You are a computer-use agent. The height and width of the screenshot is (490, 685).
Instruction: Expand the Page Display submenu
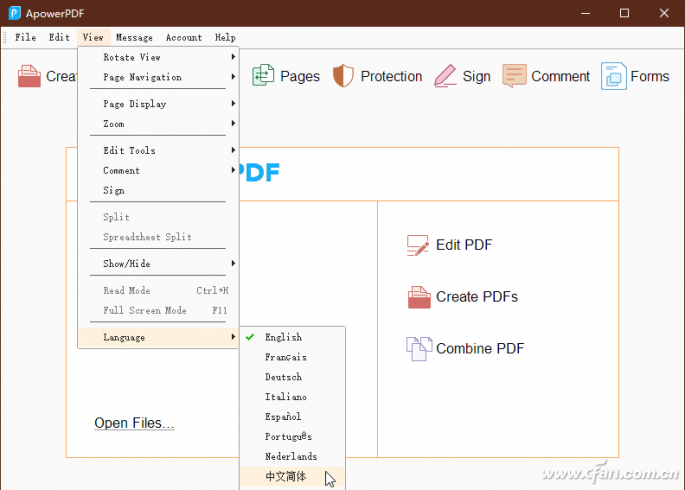pyautogui.click(x=158, y=104)
